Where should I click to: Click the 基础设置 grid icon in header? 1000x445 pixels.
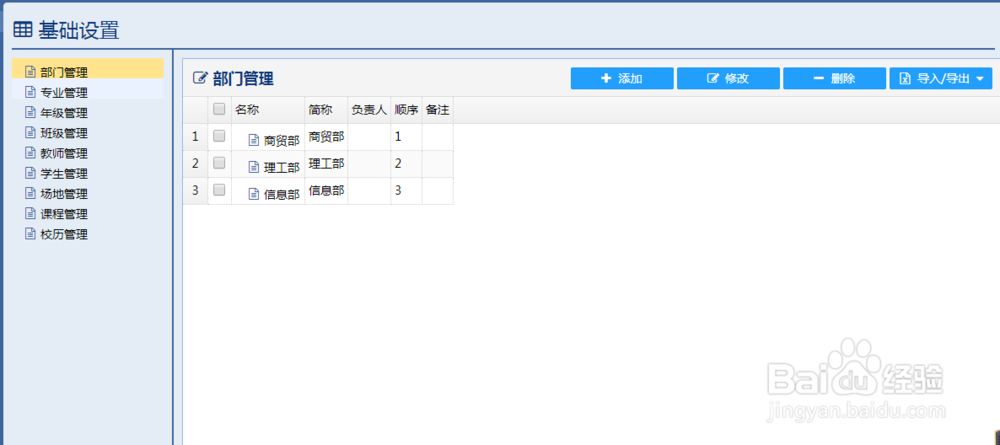[x=22, y=29]
